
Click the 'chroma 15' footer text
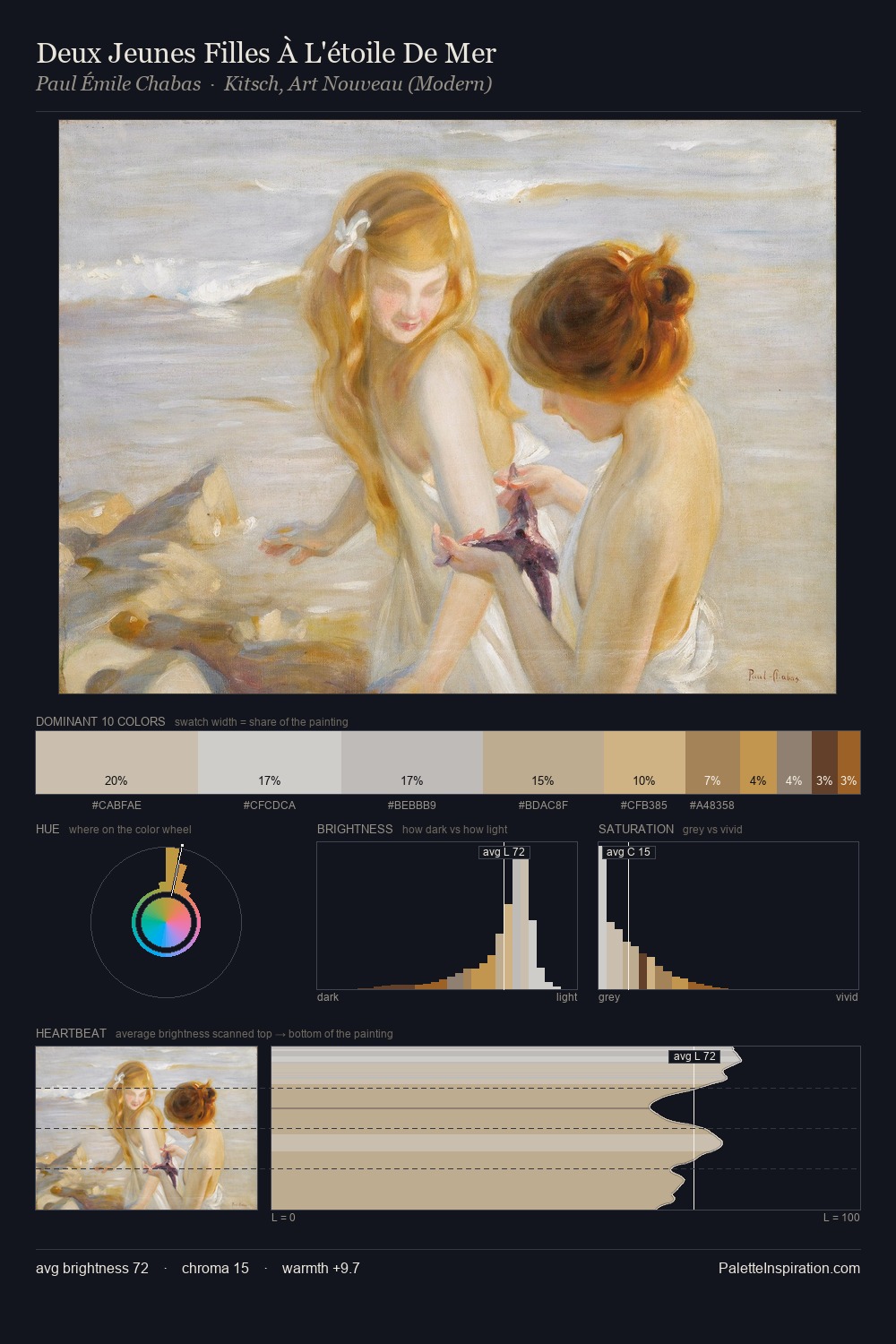point(215,1268)
